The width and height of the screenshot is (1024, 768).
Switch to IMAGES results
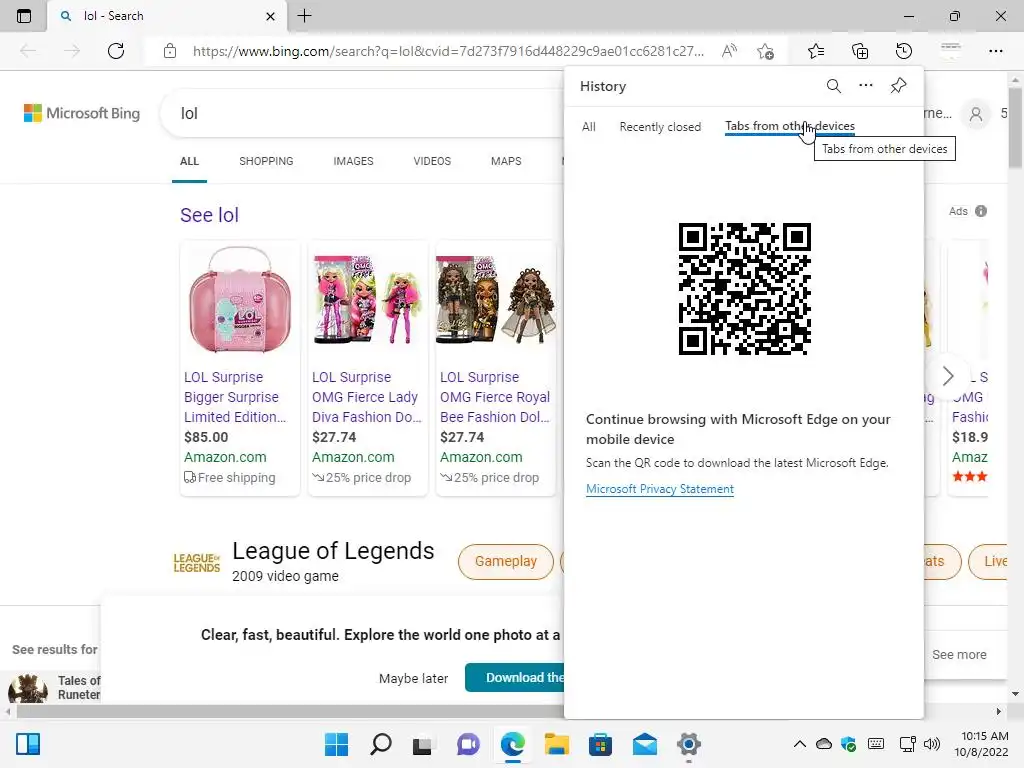353,161
